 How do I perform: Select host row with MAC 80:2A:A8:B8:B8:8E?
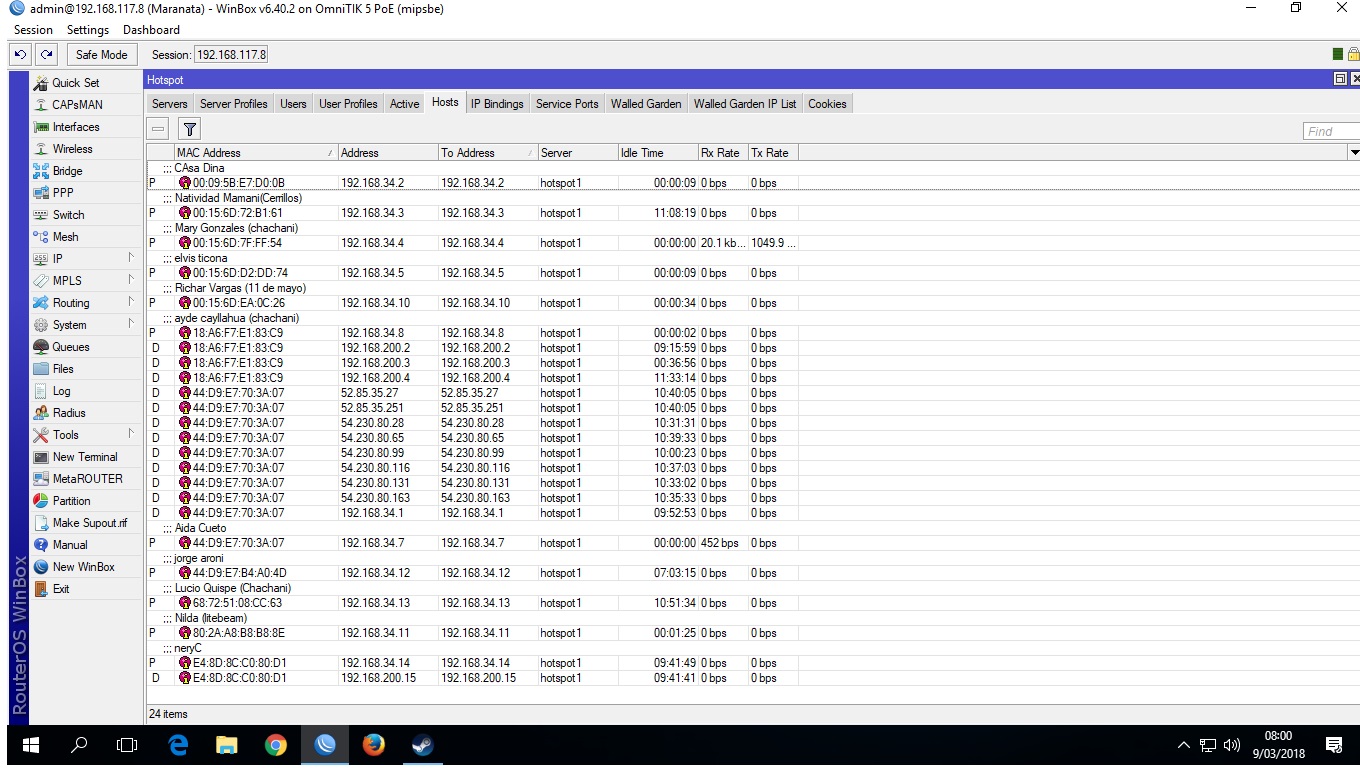[753, 633]
